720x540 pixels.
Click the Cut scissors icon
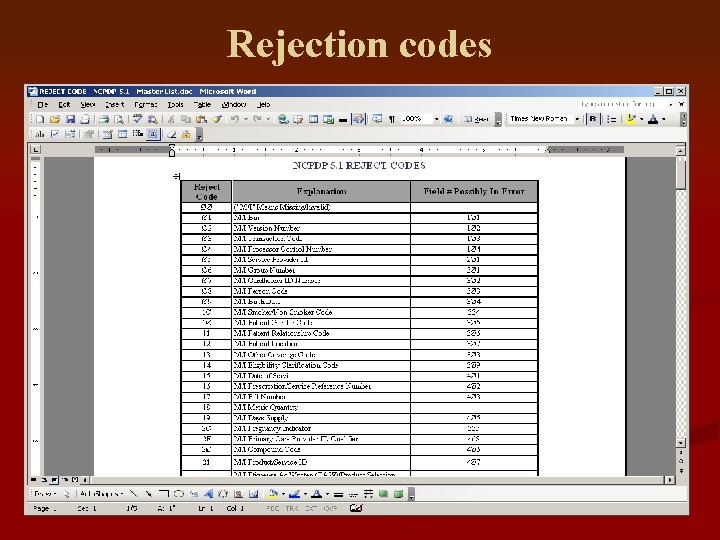click(171, 119)
